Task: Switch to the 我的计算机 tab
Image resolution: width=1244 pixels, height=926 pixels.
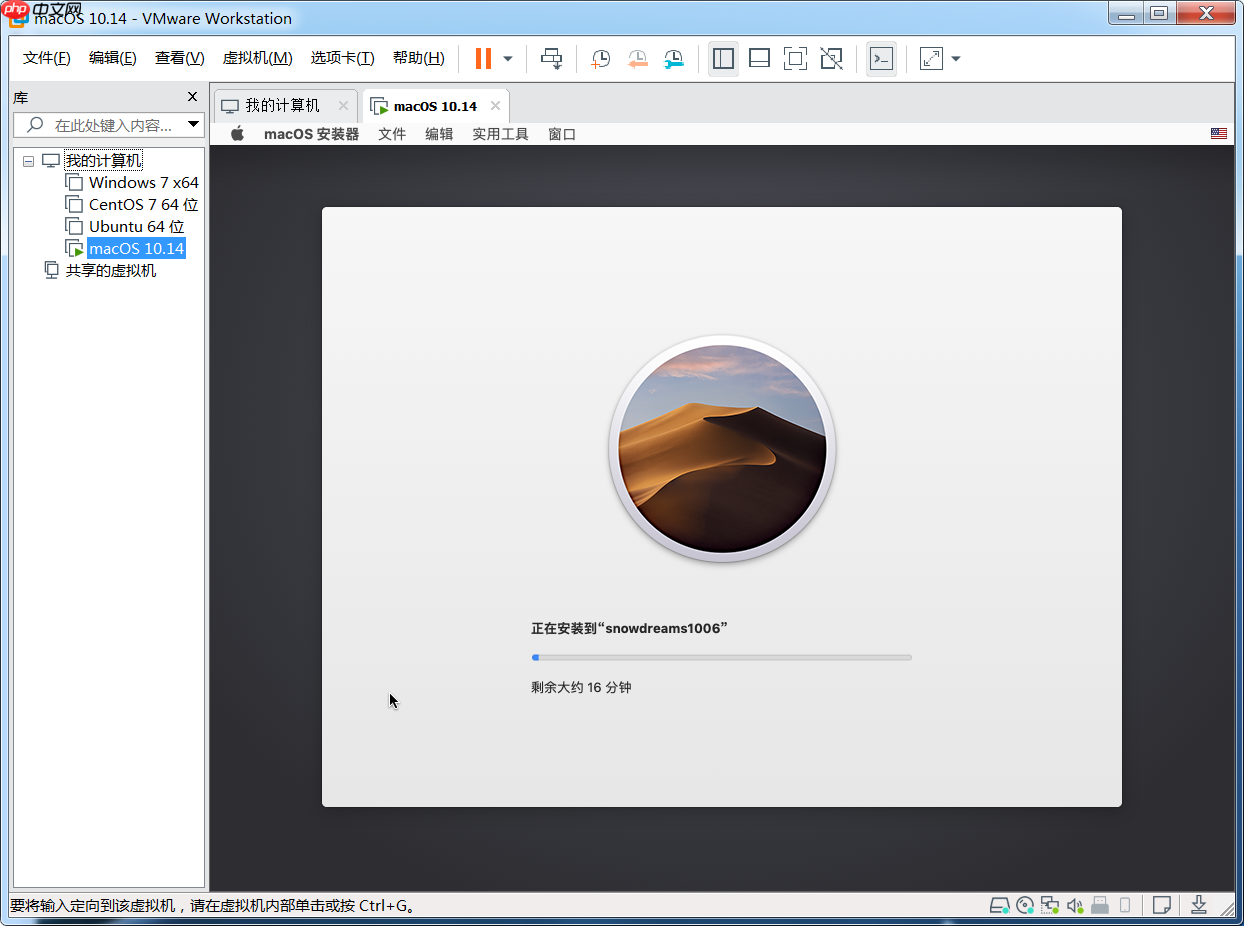Action: (x=283, y=105)
